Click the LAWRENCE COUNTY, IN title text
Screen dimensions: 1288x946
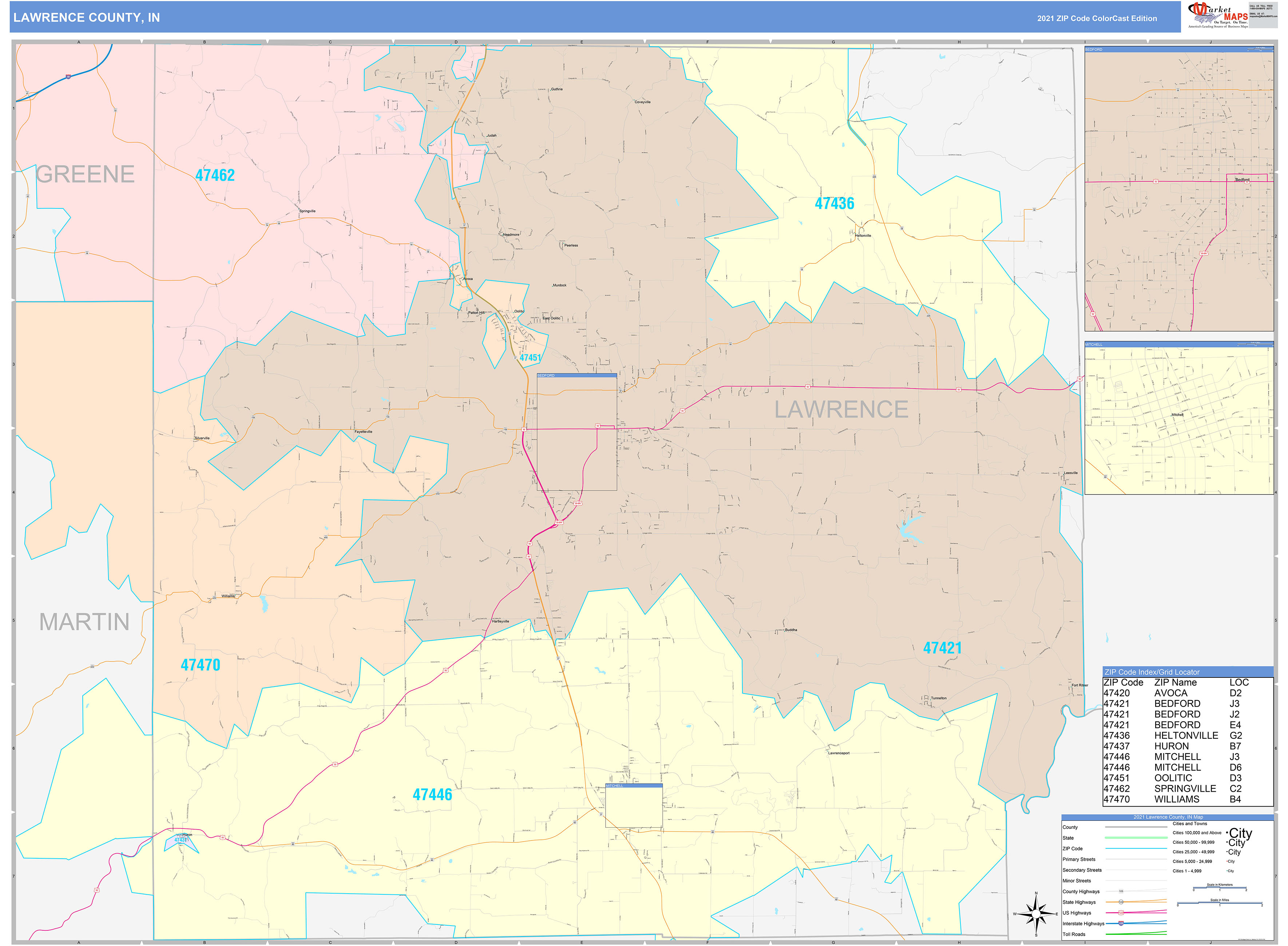coord(86,17)
